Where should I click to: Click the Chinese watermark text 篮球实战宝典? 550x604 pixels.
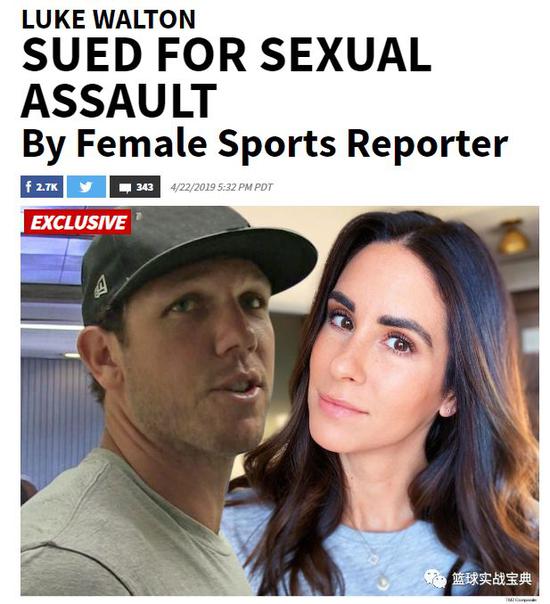(492, 578)
